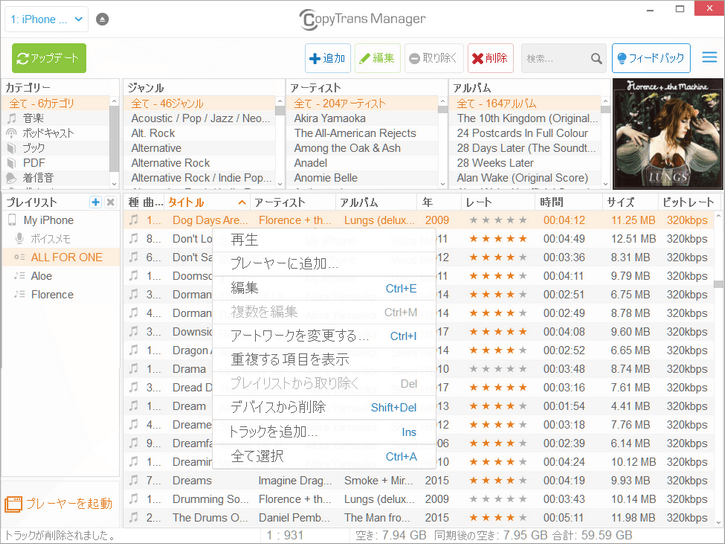725x544 pixels.
Task: Click the red 削除 delete button
Action: 490,58
